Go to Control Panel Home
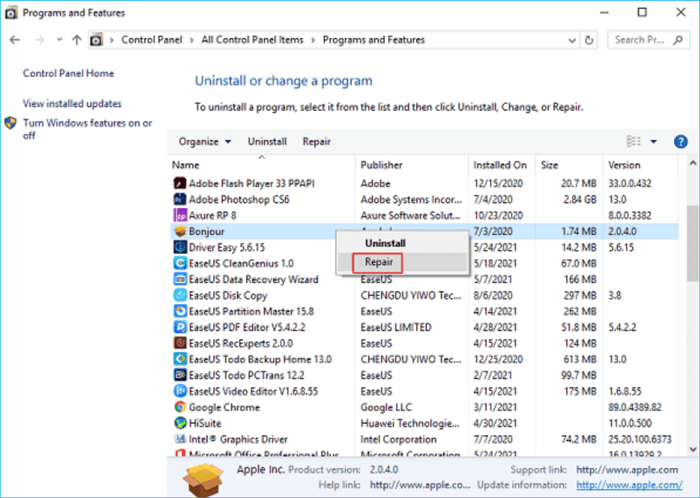Screen dimensions: 700x498 (68, 74)
